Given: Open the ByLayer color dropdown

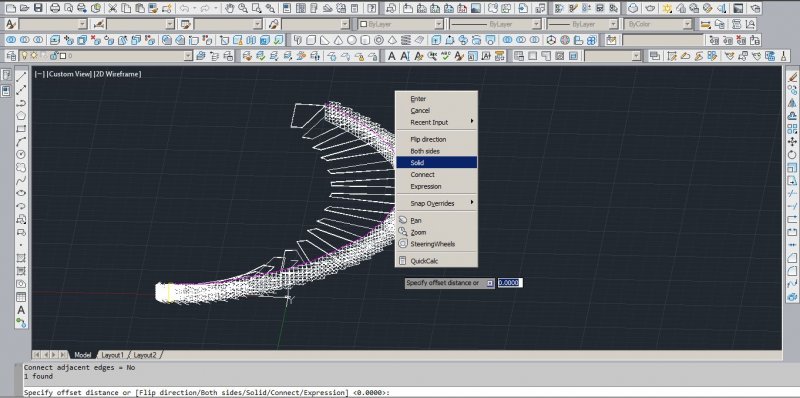Looking at the screenshot, I should click(439, 24).
